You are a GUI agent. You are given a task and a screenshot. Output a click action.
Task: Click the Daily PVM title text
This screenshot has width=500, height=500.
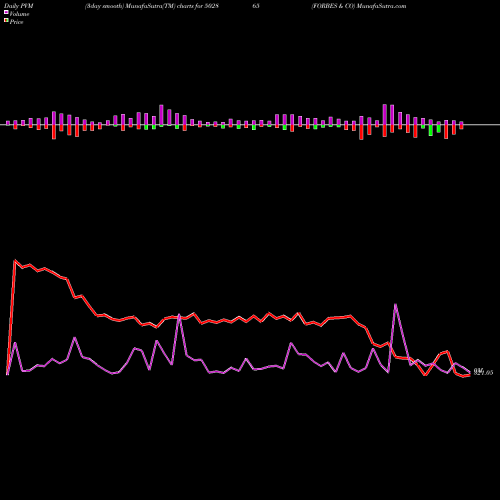pos(20,6)
